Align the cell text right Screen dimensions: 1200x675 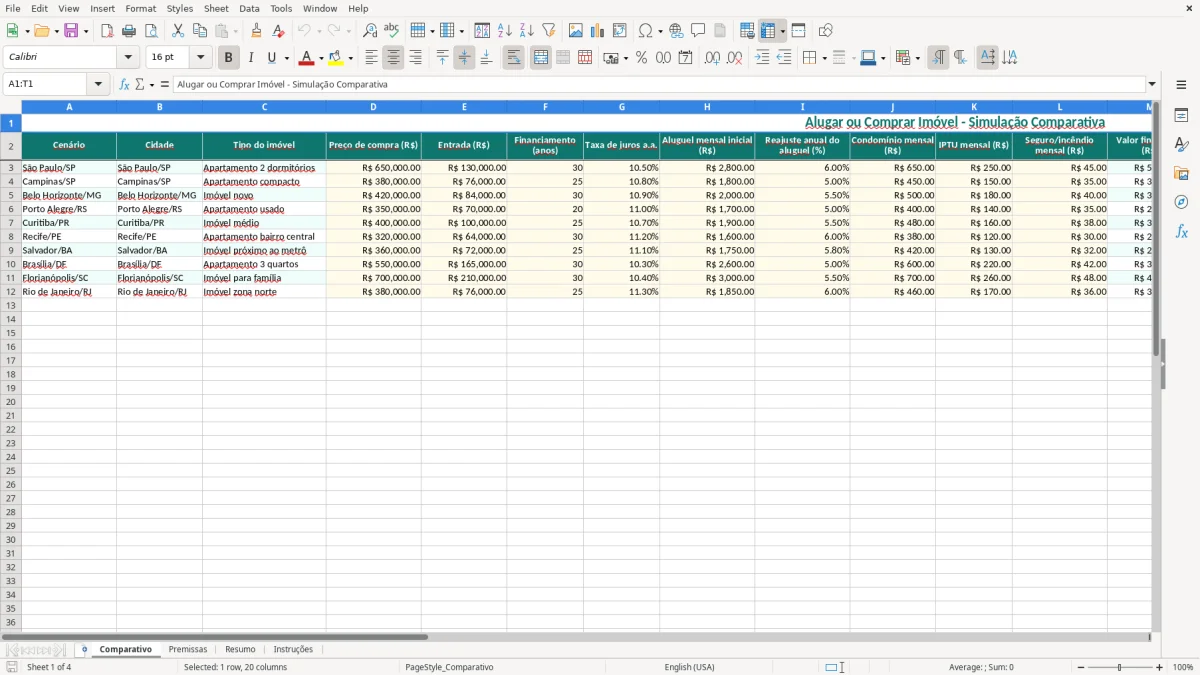click(x=415, y=58)
